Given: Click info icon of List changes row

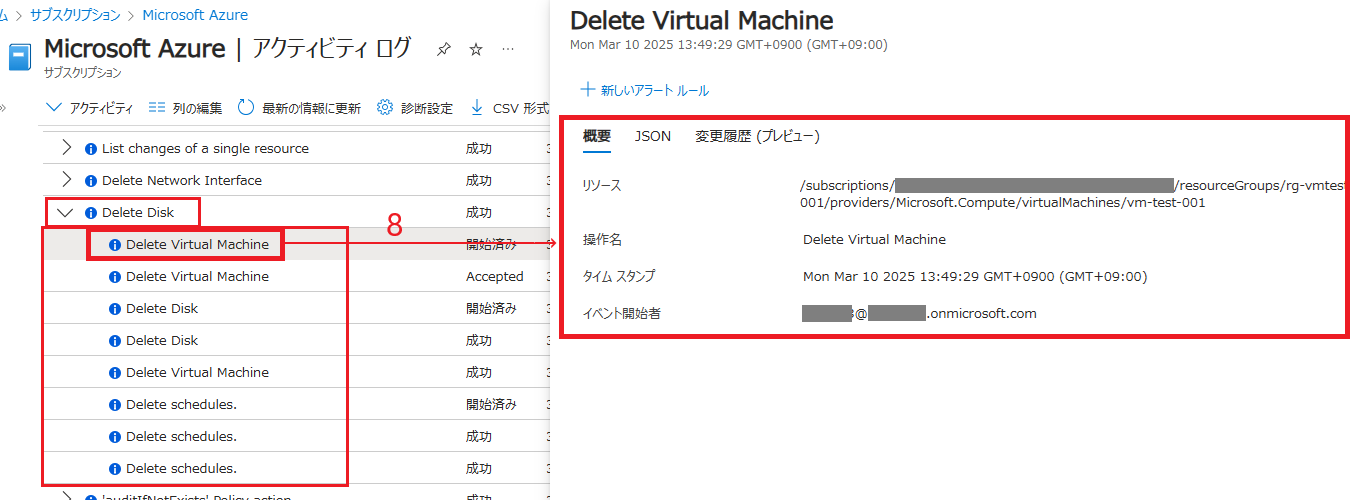Looking at the screenshot, I should (91, 149).
